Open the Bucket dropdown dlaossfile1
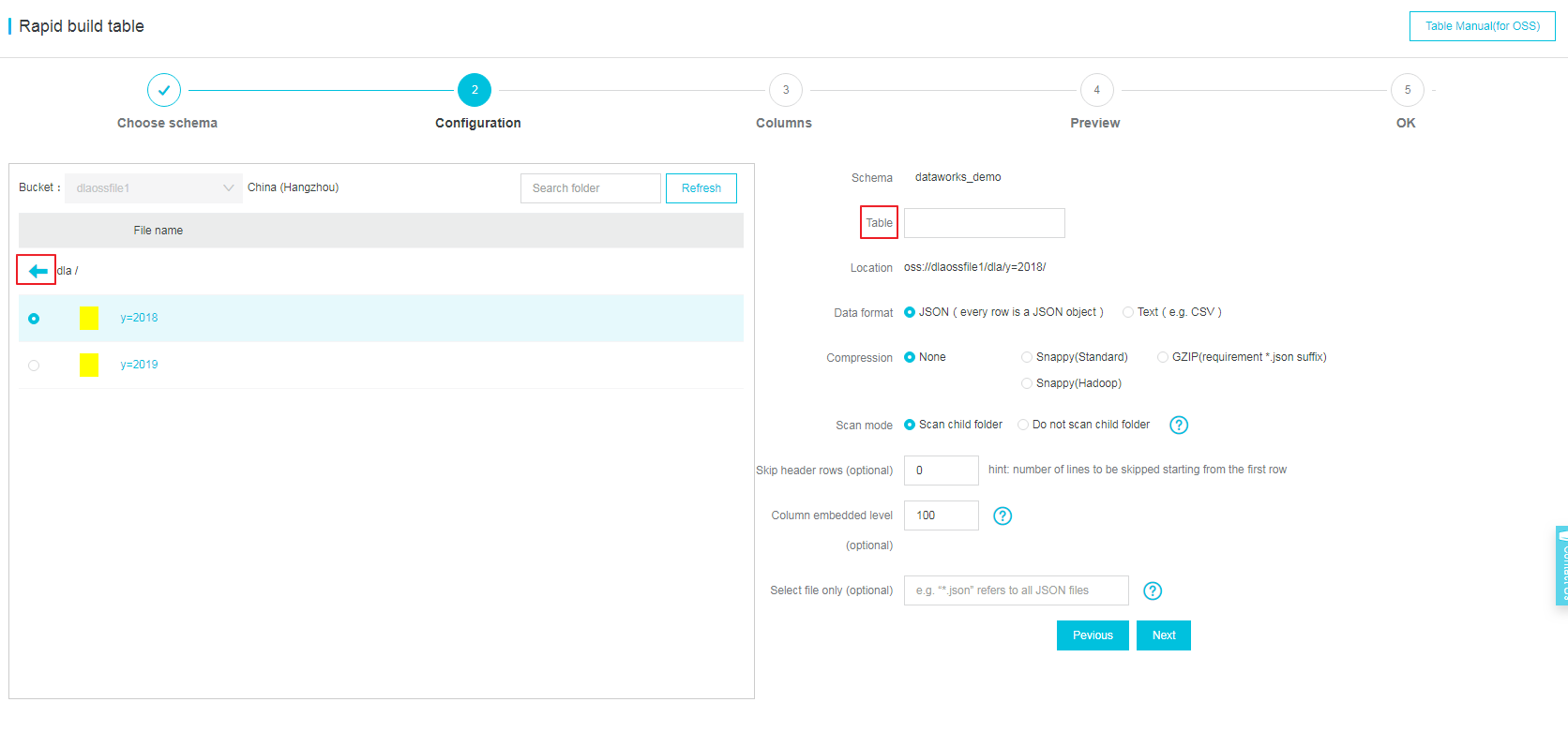Screen dimensions: 1568x732 154,188
